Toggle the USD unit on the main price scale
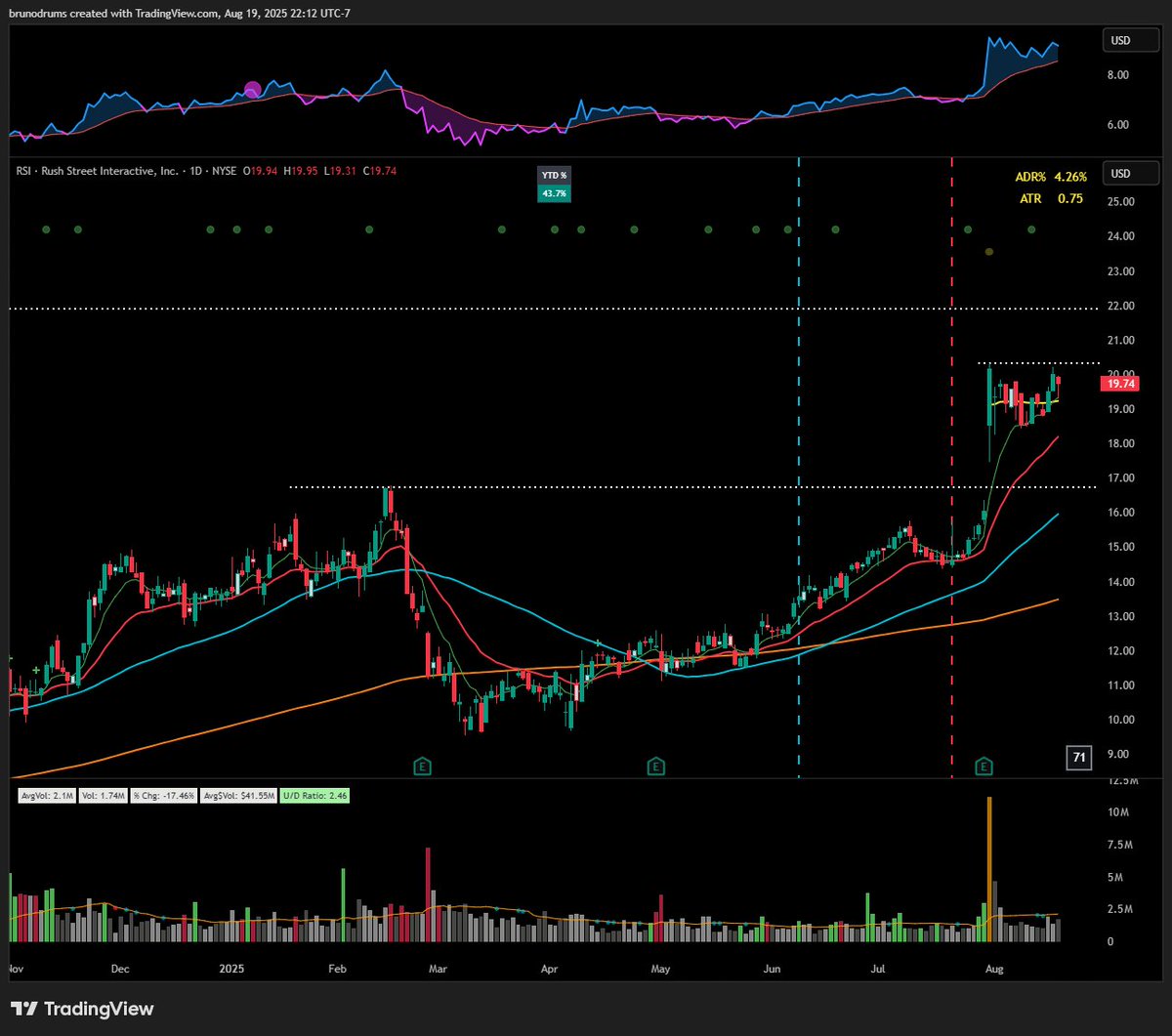 [1130, 173]
